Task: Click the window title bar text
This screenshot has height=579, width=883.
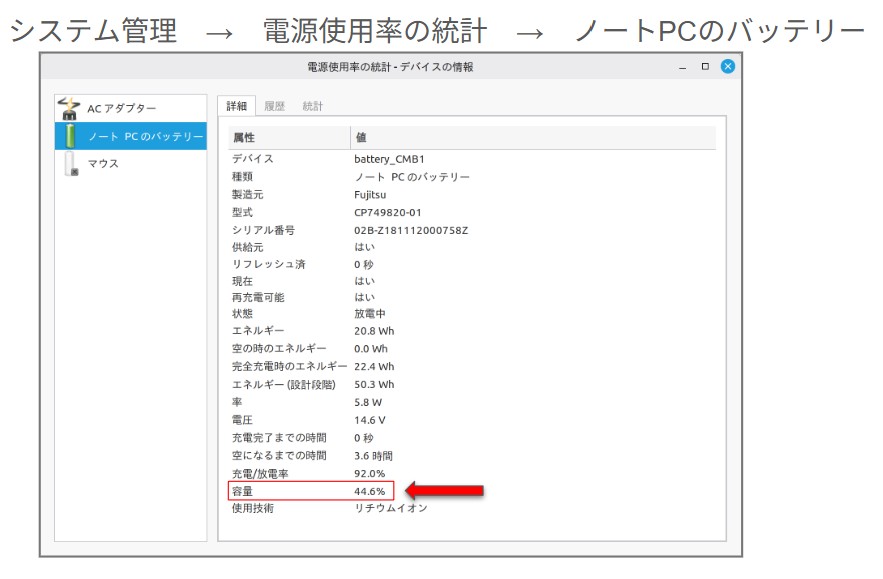Action: [390, 67]
